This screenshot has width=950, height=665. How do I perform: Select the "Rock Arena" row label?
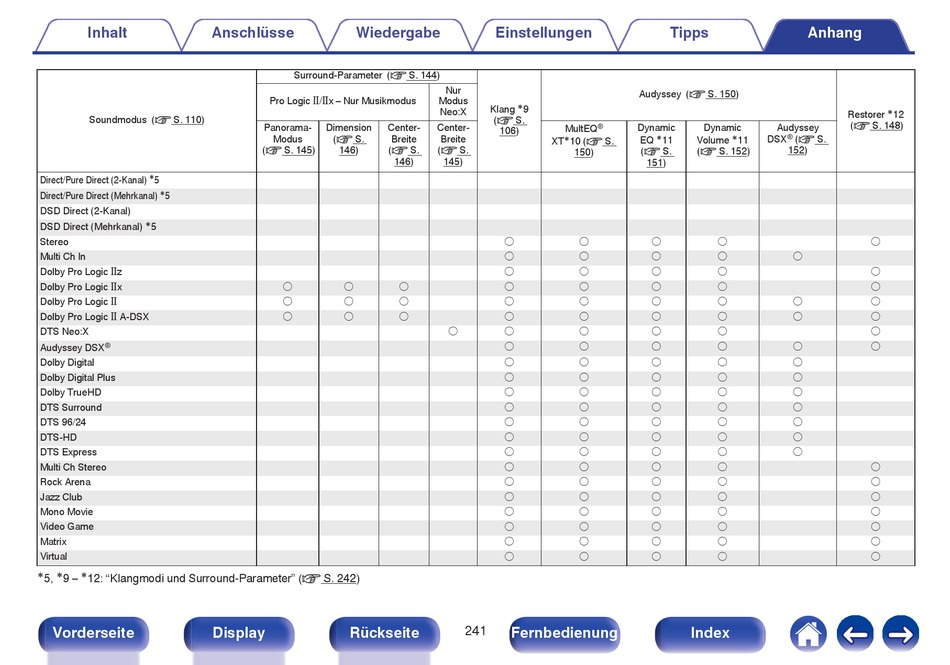point(65,482)
